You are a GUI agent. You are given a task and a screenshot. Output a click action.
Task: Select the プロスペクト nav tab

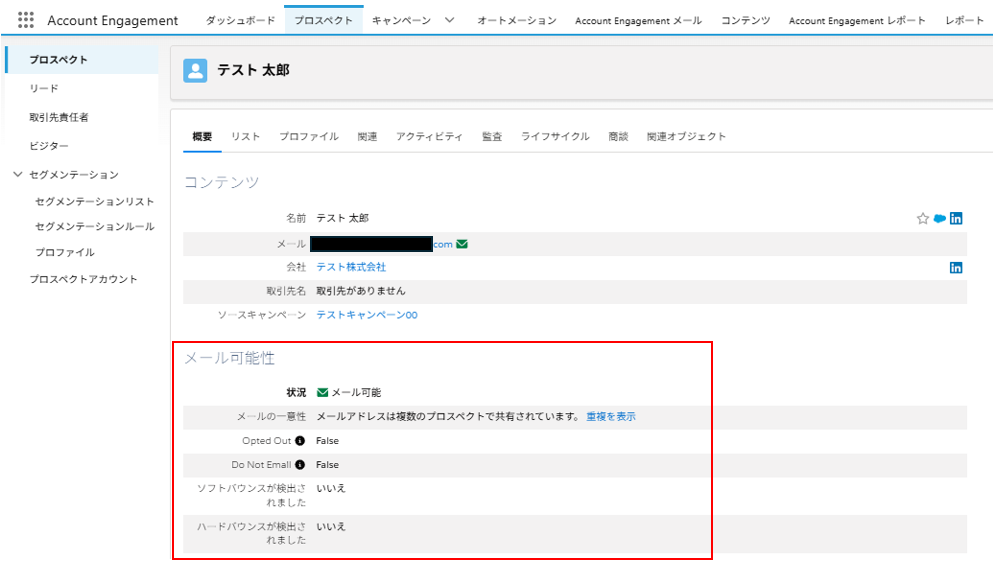(x=324, y=20)
